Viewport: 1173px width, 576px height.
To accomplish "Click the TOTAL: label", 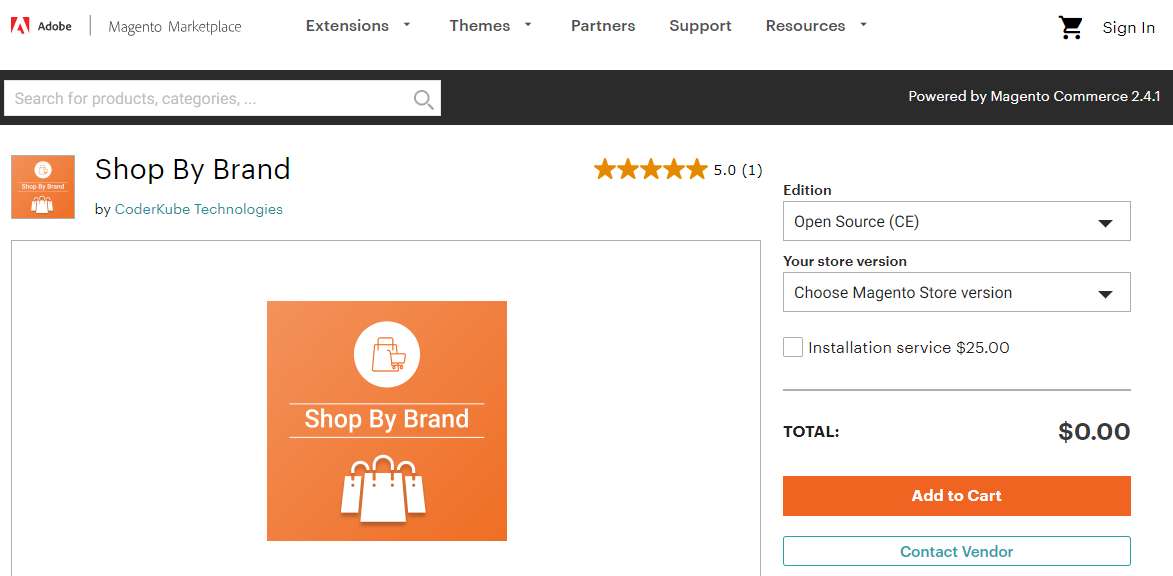I will pos(811,432).
